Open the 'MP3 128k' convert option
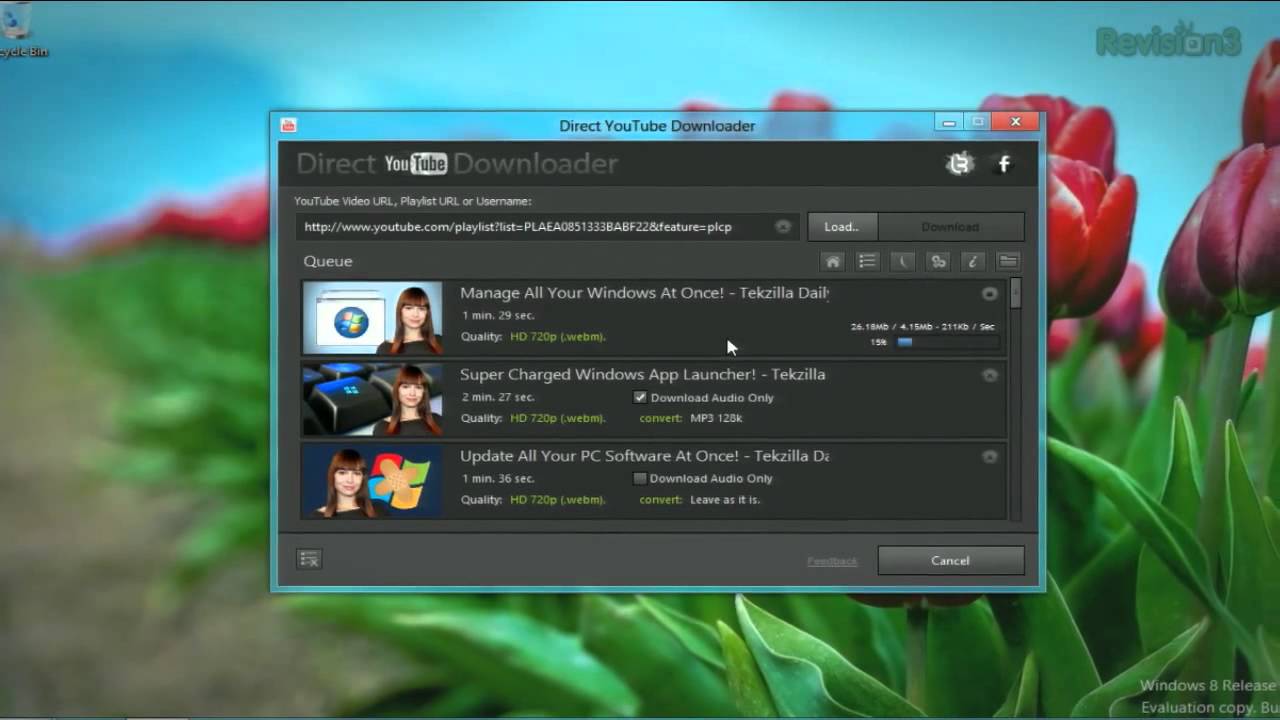 click(716, 418)
